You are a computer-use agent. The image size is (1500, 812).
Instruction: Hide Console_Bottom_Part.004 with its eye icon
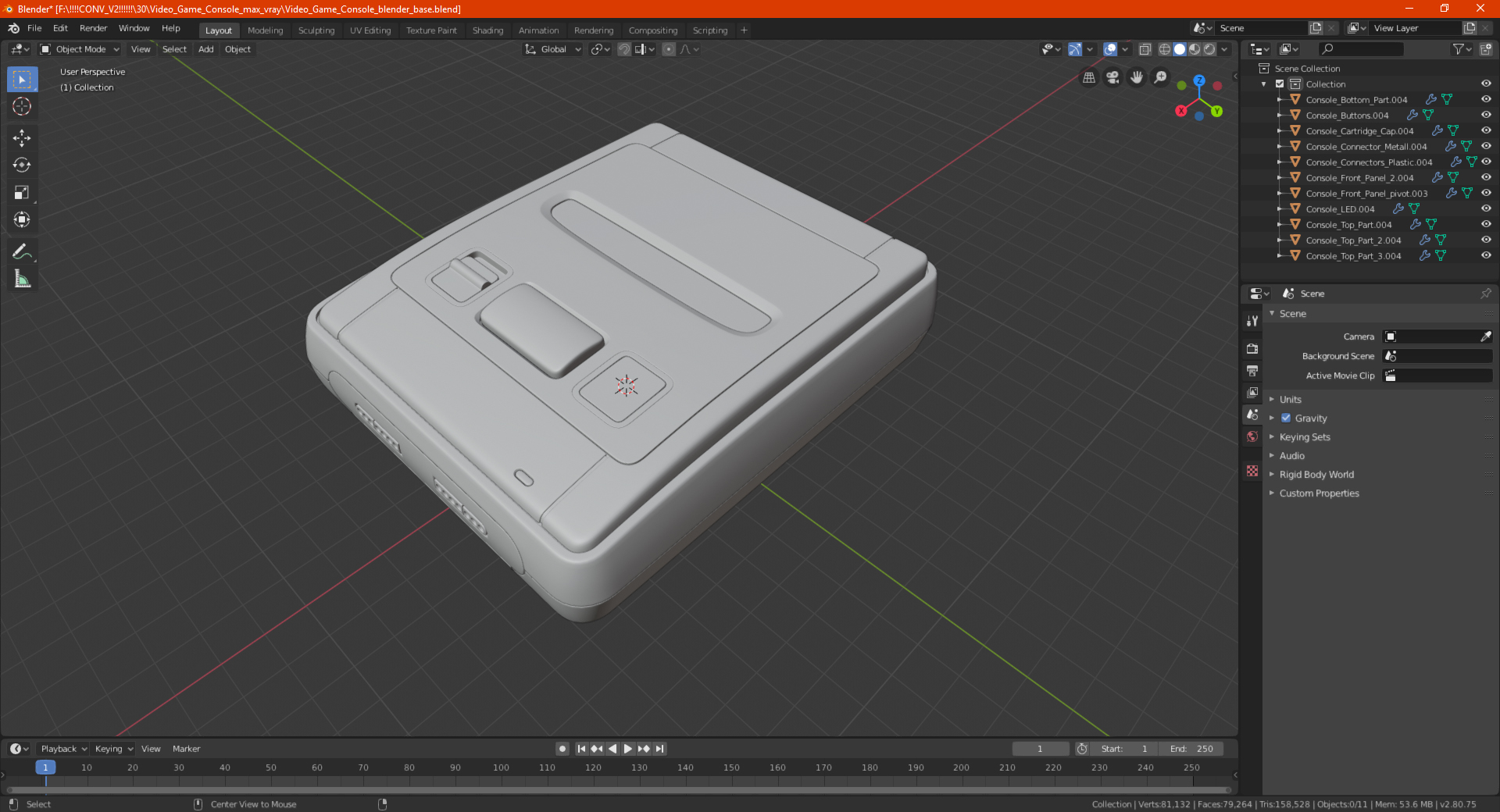click(1485, 99)
